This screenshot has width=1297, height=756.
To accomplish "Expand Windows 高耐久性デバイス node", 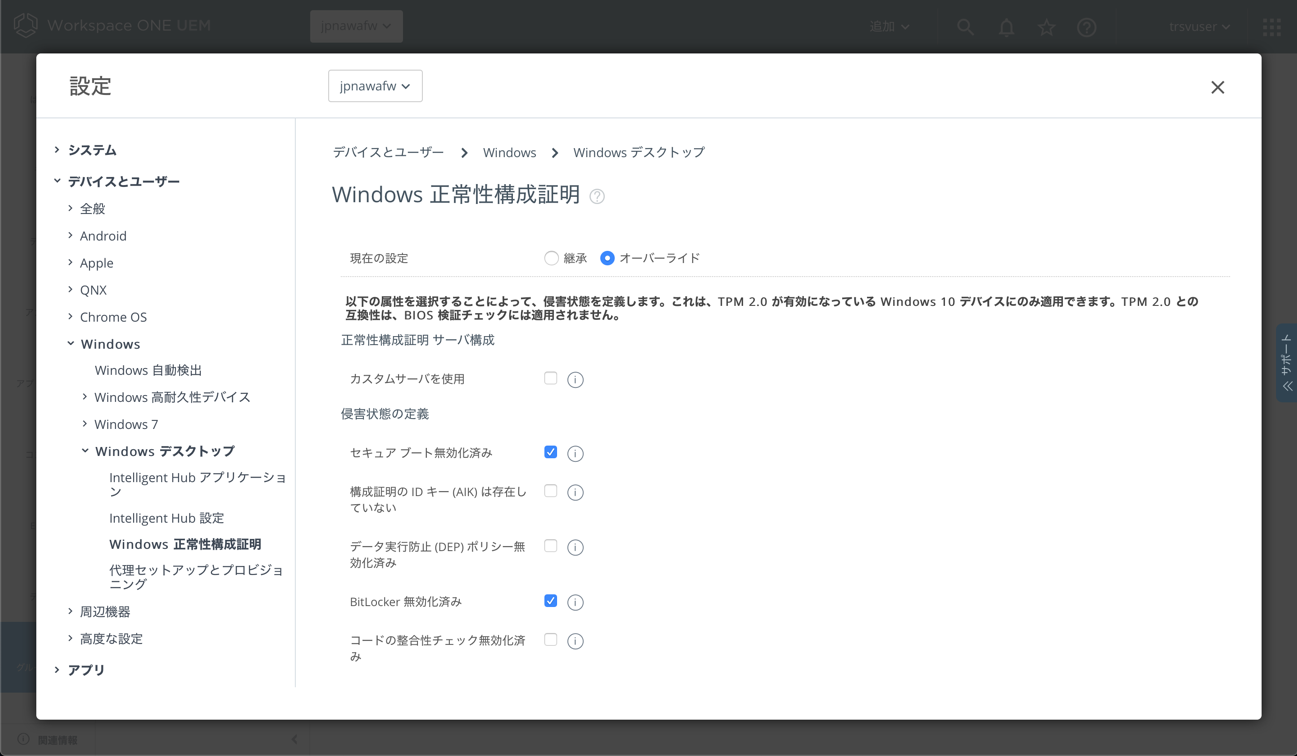I will point(85,397).
